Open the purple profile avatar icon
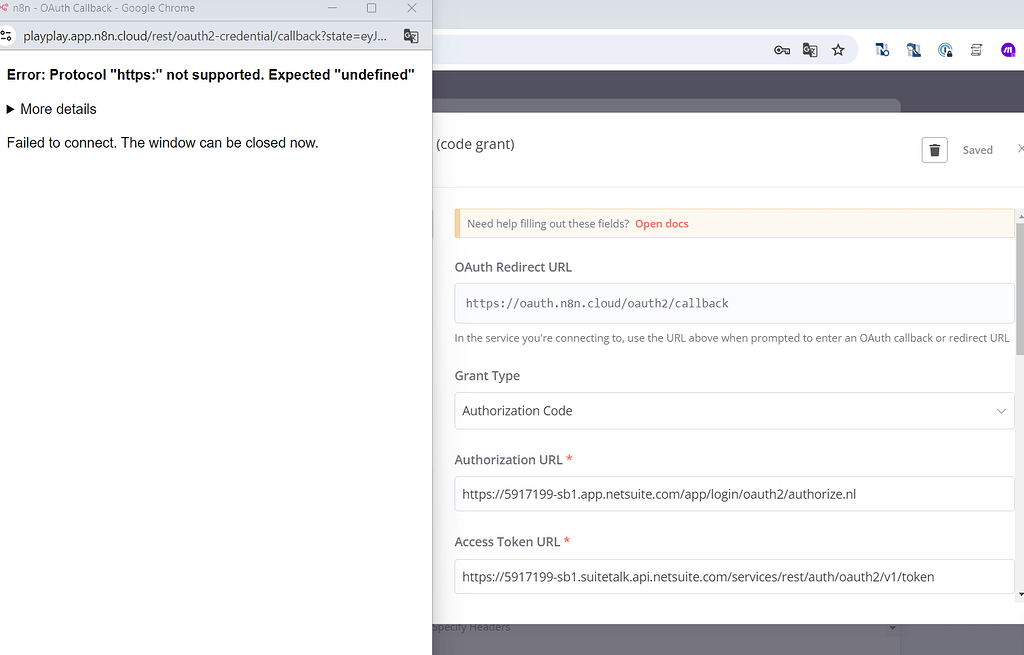This screenshot has width=1024, height=655. click(1008, 50)
